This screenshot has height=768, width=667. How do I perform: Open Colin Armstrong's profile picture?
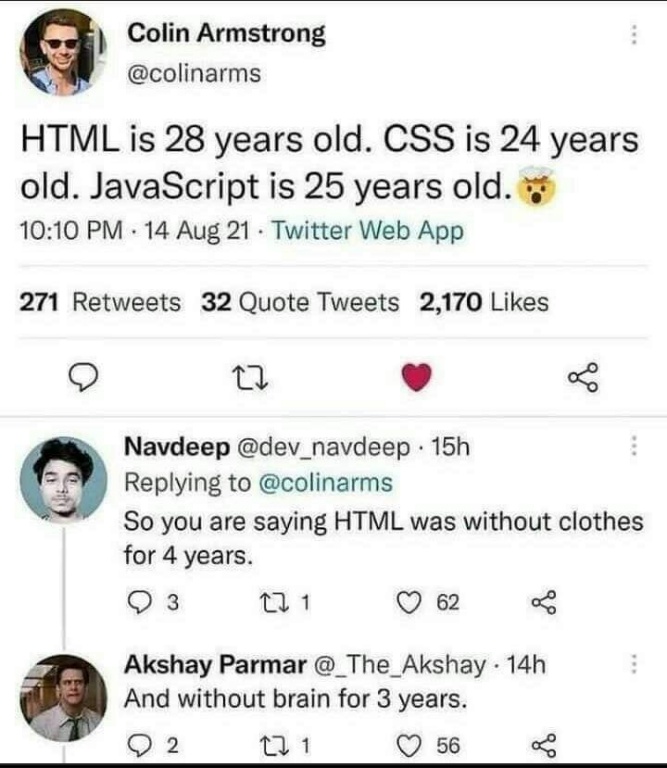coord(63,52)
